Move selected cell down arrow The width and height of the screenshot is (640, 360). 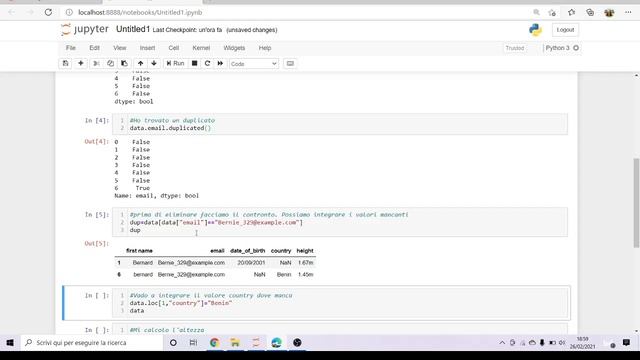(x=154, y=63)
